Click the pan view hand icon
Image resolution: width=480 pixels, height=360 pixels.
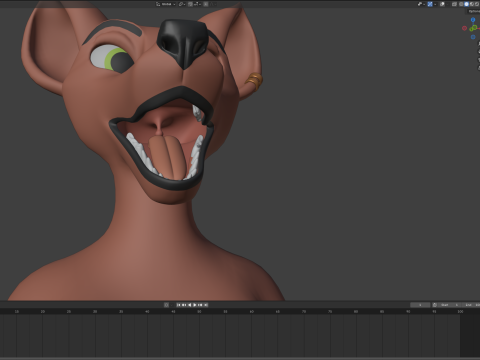tap(479, 52)
